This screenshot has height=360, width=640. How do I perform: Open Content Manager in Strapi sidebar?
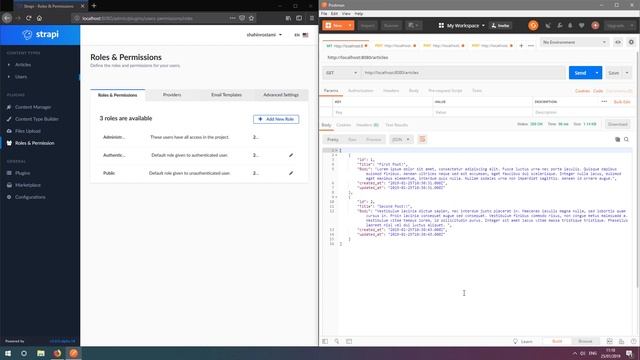click(x=33, y=107)
